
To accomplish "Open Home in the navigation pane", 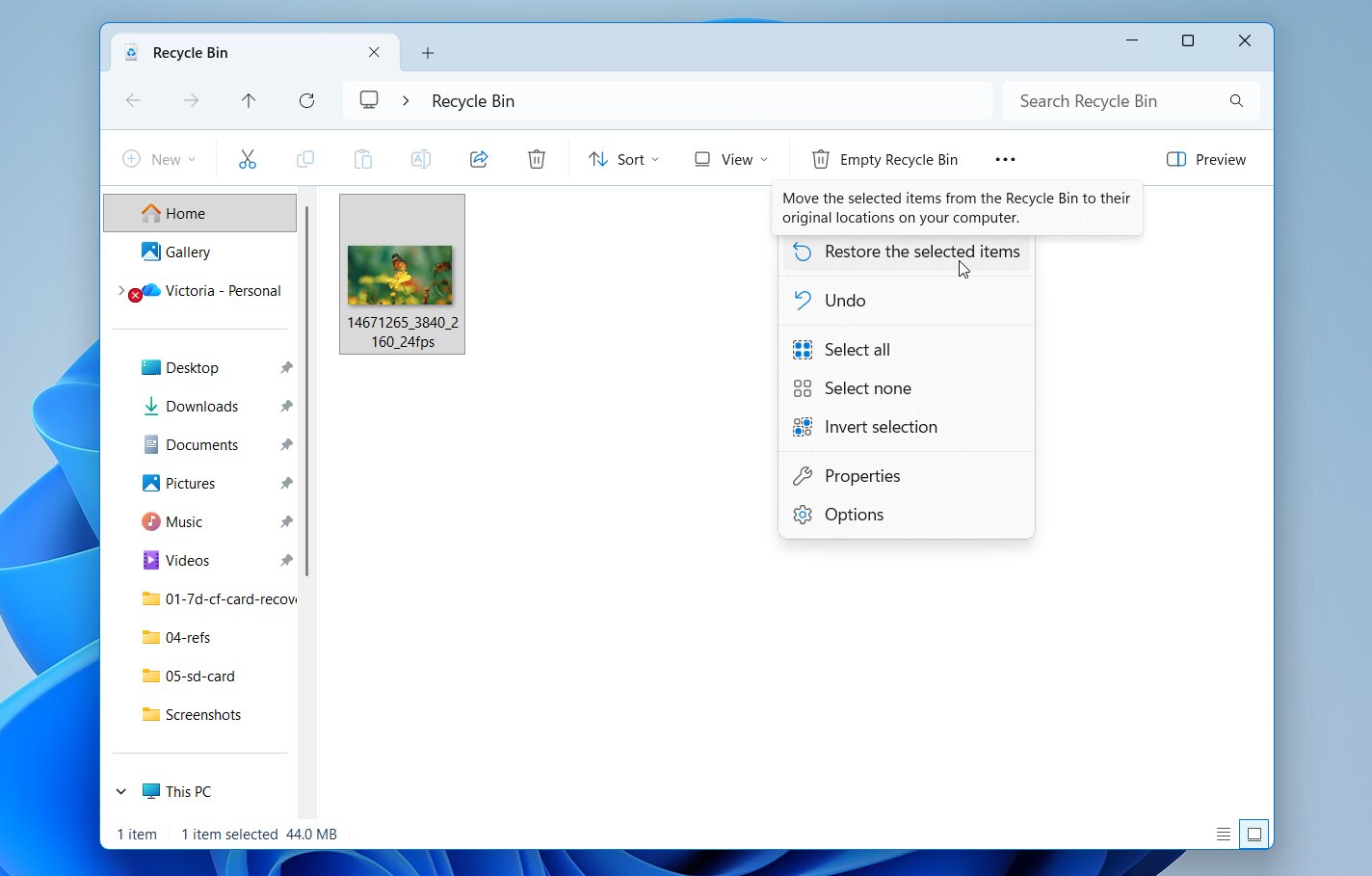I will [200, 213].
